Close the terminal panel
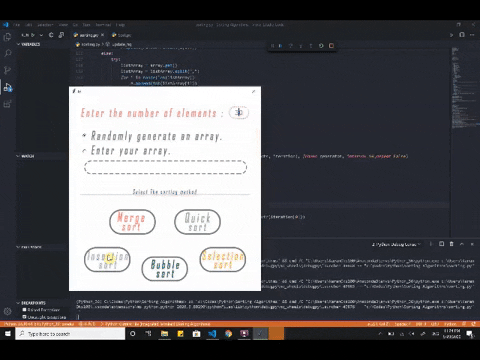 pyautogui.click(x=472, y=244)
